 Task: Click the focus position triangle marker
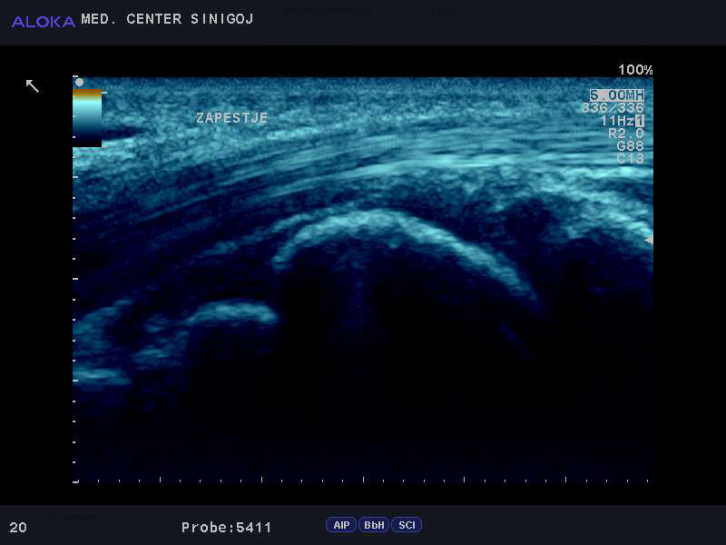[649, 240]
